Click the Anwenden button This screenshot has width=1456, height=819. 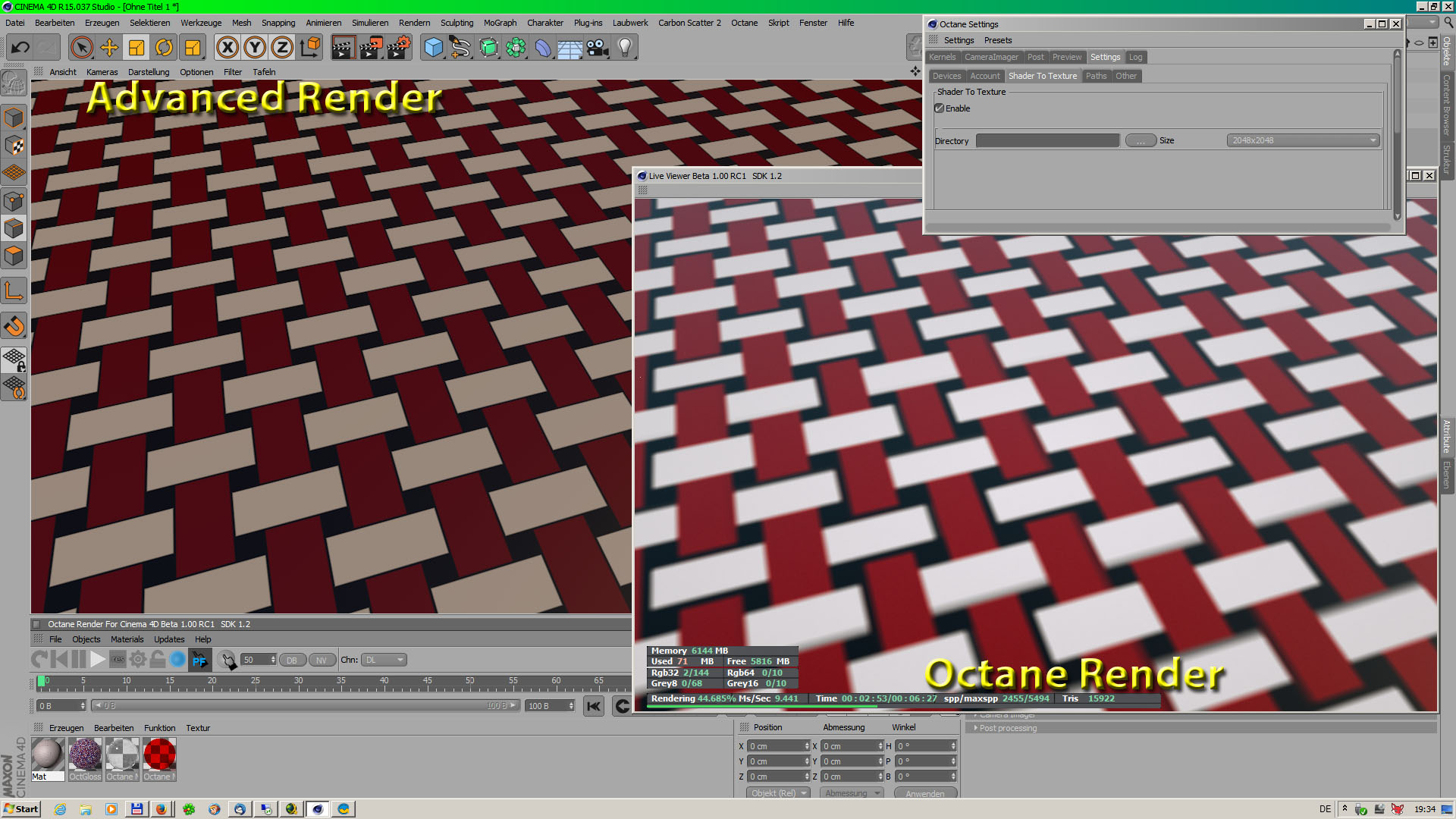925,793
